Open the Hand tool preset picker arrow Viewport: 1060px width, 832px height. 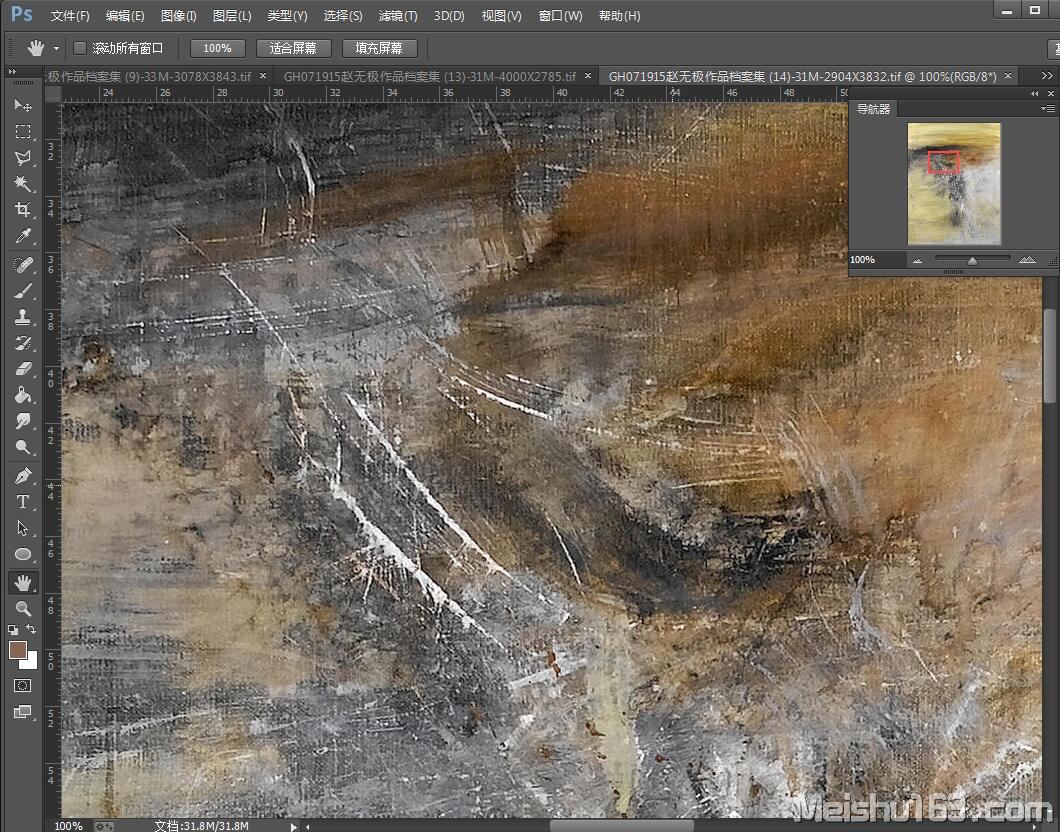tap(56, 49)
